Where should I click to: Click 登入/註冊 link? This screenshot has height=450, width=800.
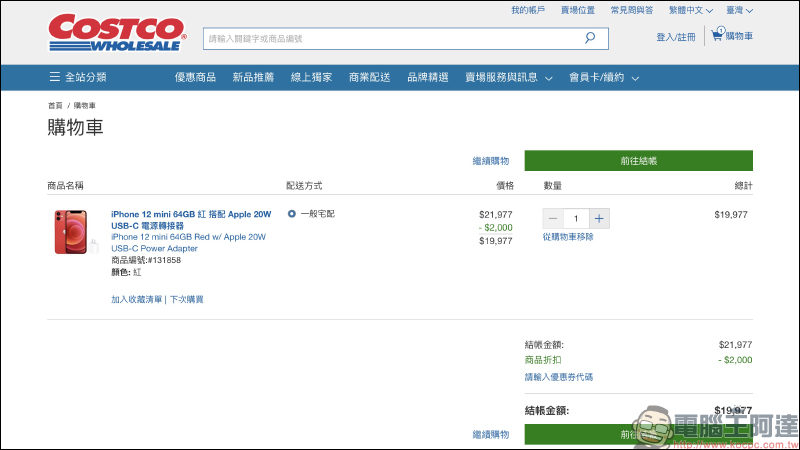pos(676,37)
